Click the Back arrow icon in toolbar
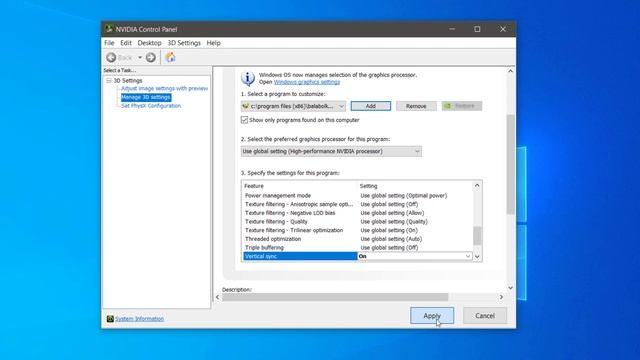This screenshot has width=640, height=360. click(x=111, y=58)
